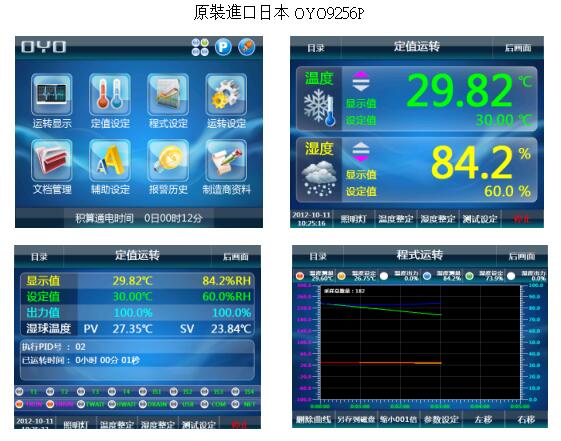The width and height of the screenshot is (561, 441).
Task: Open 文档管理 folder icon
Action: point(52,160)
